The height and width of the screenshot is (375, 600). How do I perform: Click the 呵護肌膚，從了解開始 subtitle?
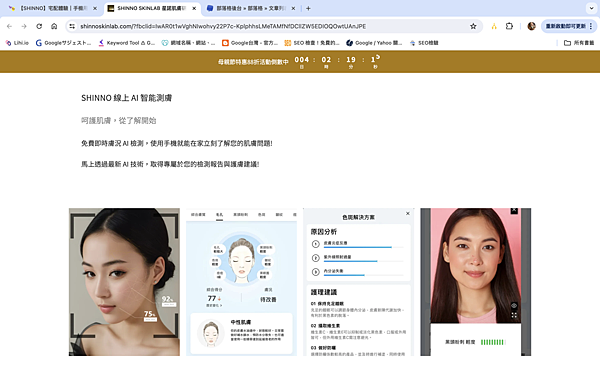point(119,121)
